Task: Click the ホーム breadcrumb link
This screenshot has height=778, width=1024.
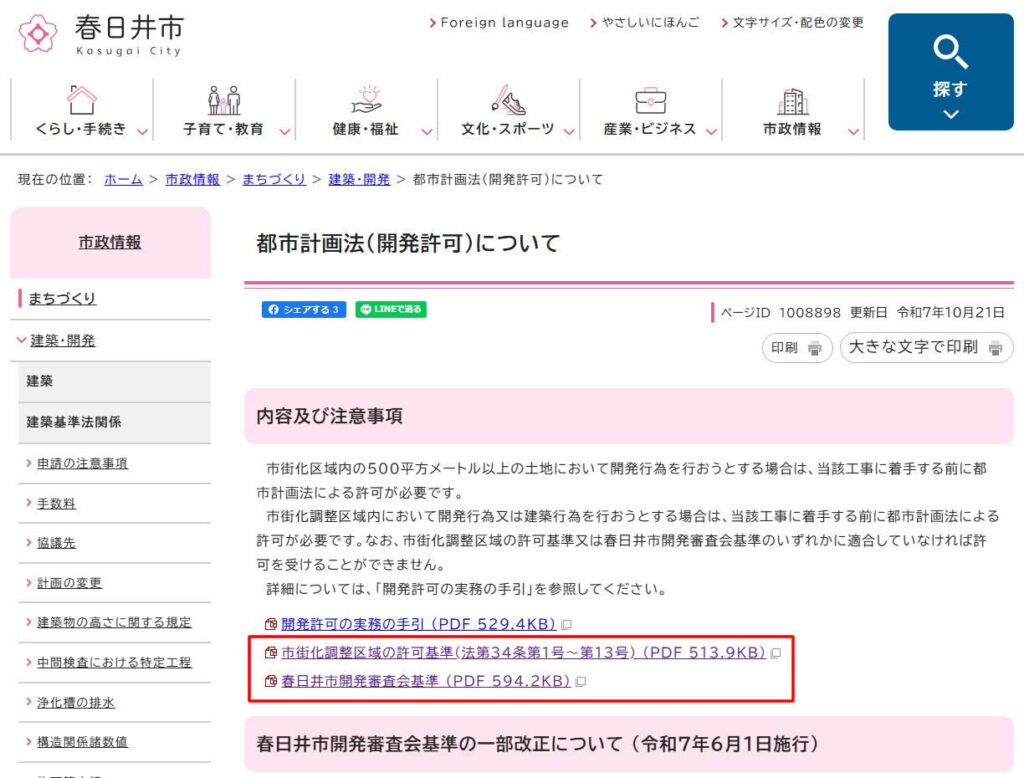Action: (x=123, y=180)
